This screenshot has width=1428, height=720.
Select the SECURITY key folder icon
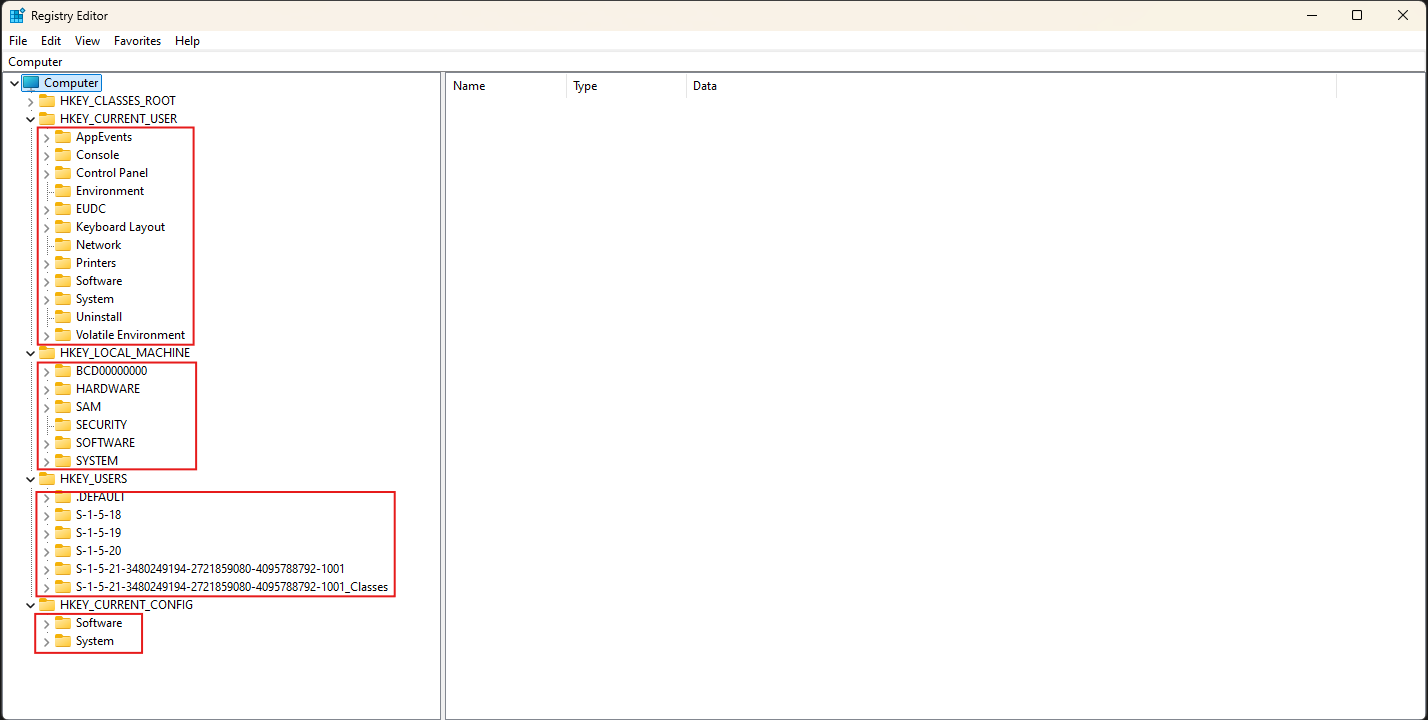coord(63,425)
